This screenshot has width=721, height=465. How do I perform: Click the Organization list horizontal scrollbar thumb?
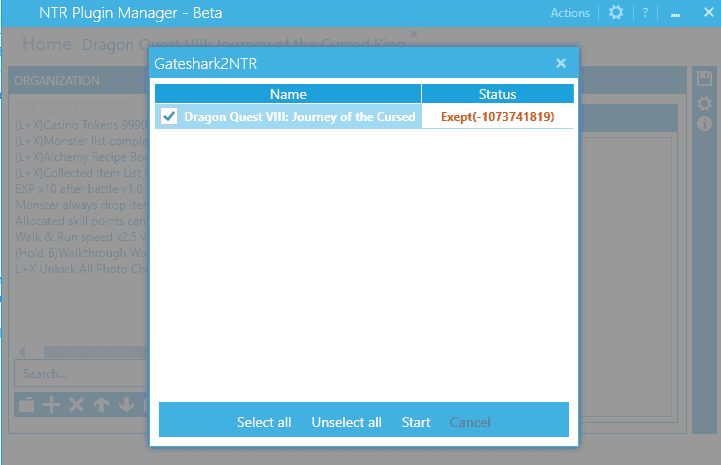(96, 352)
